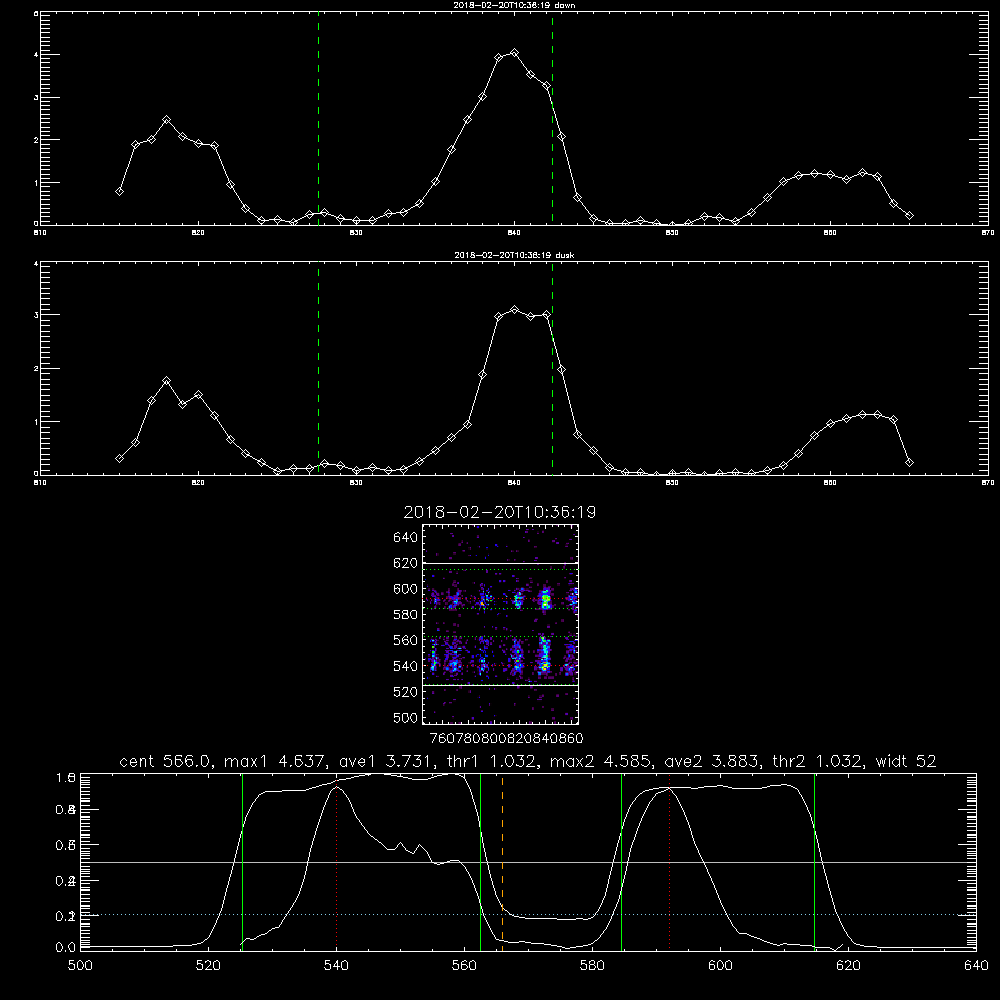Select the 520 label on the spectral image y-axis

point(406,692)
